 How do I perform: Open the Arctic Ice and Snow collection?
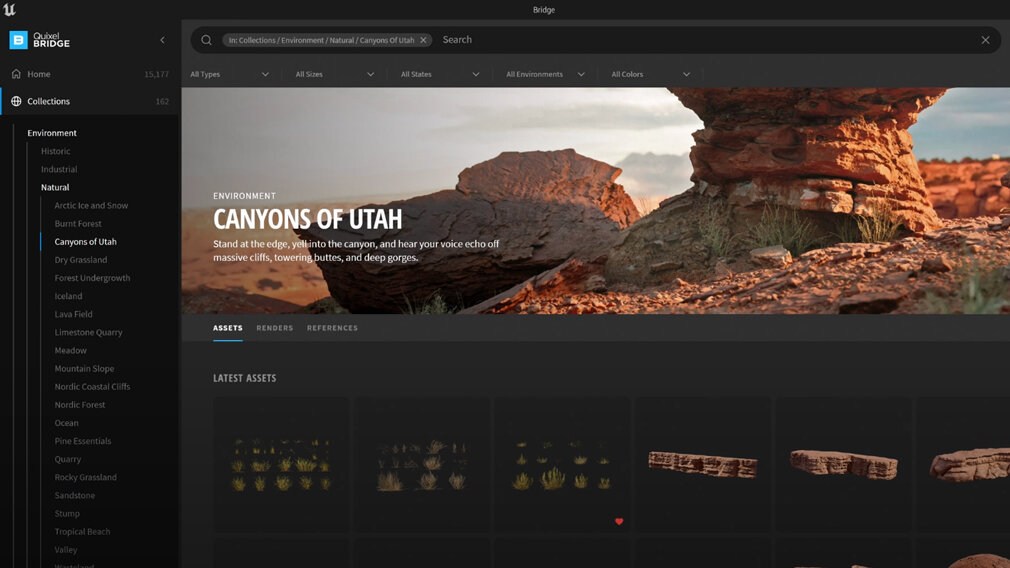pyautogui.click(x=91, y=205)
